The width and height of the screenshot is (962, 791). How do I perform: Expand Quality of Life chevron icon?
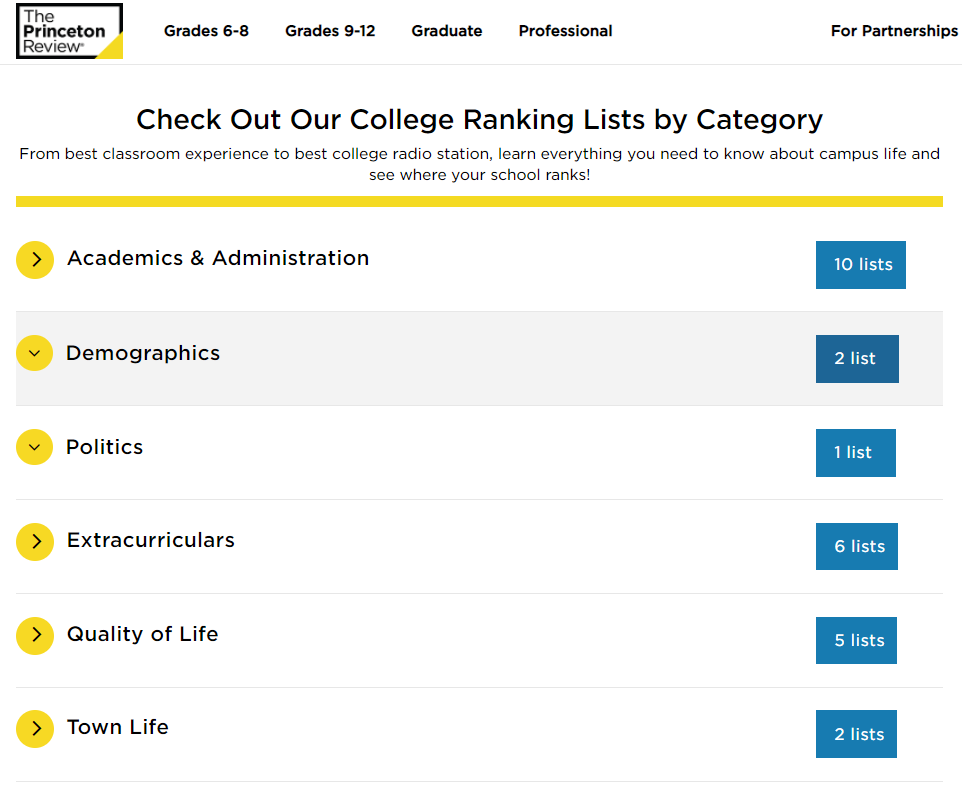pyautogui.click(x=35, y=635)
